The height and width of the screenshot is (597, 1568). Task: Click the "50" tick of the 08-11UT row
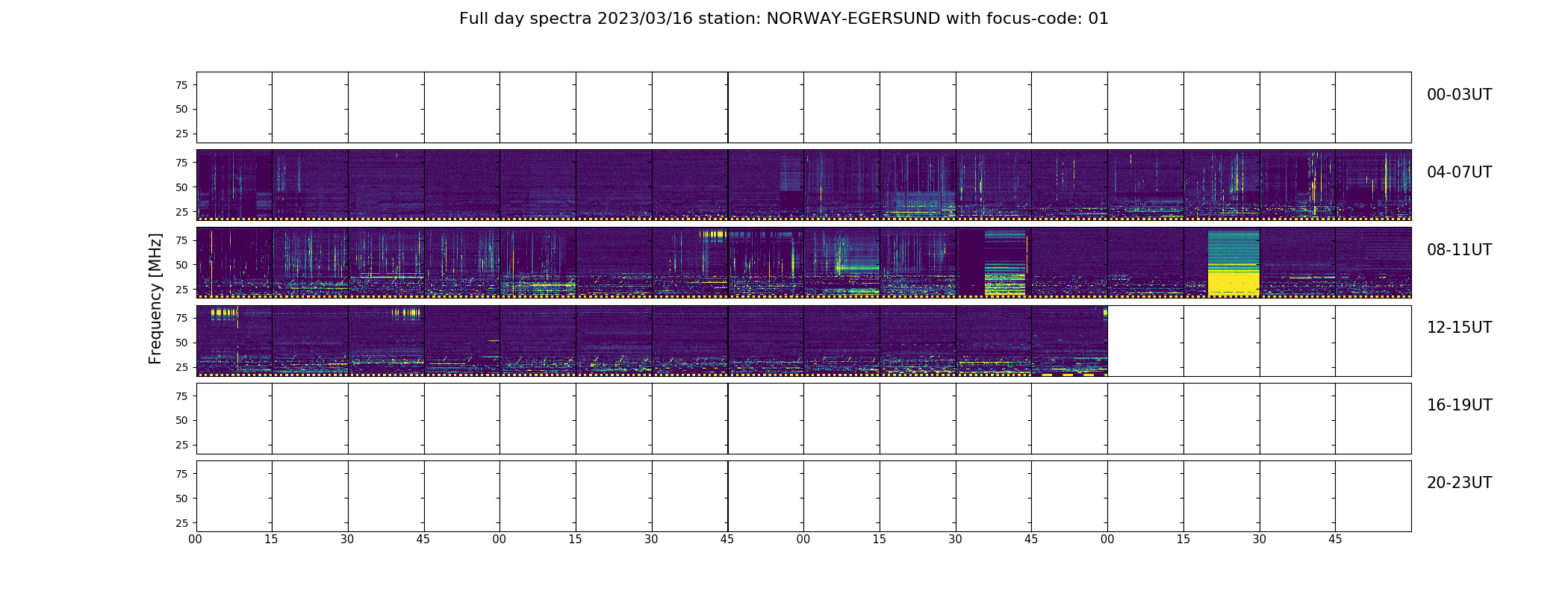[x=181, y=265]
